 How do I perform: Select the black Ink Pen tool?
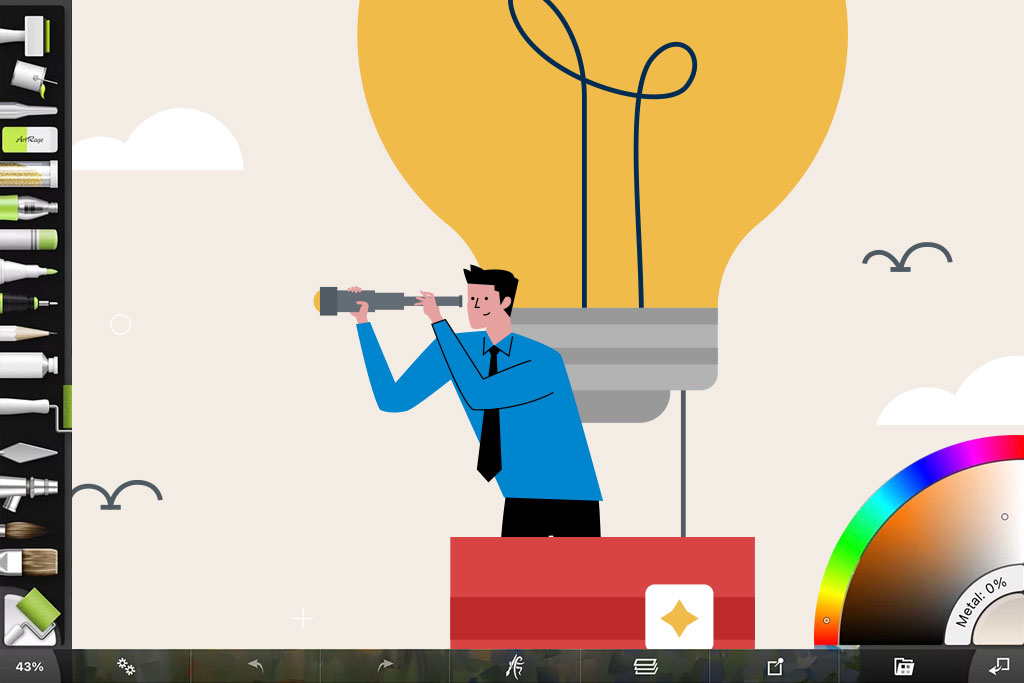click(29, 303)
